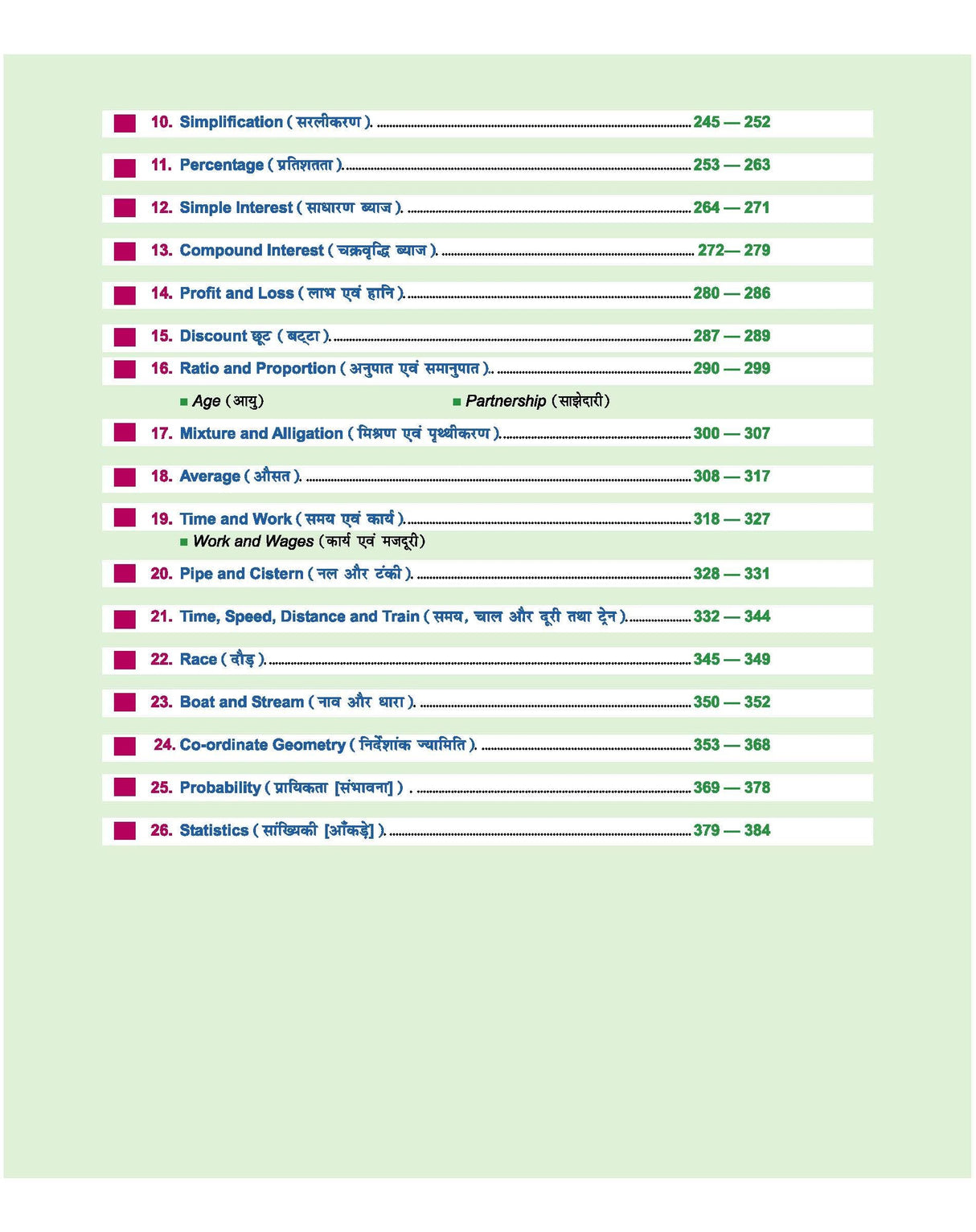Click page range 350 — 352
This screenshot has width=976, height=1232.
732,702
